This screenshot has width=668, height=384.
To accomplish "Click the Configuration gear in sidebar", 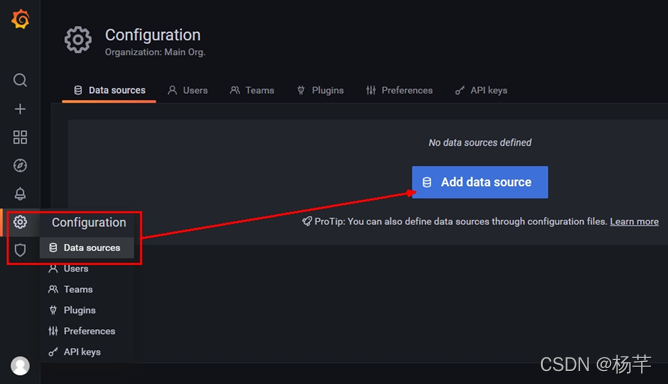I will coord(20,222).
